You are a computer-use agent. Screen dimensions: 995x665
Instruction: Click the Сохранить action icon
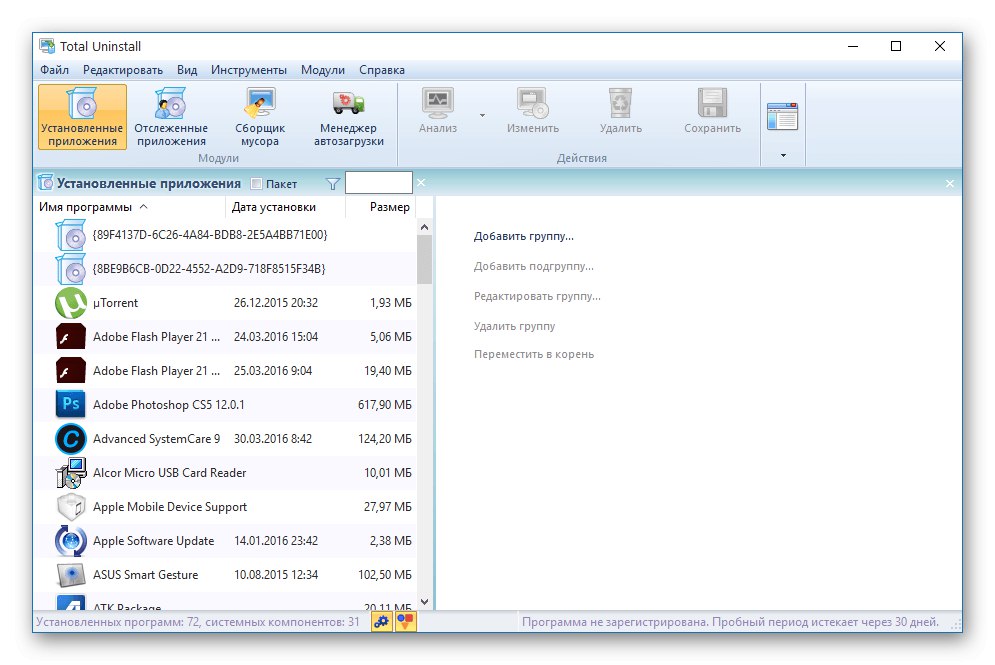(711, 105)
